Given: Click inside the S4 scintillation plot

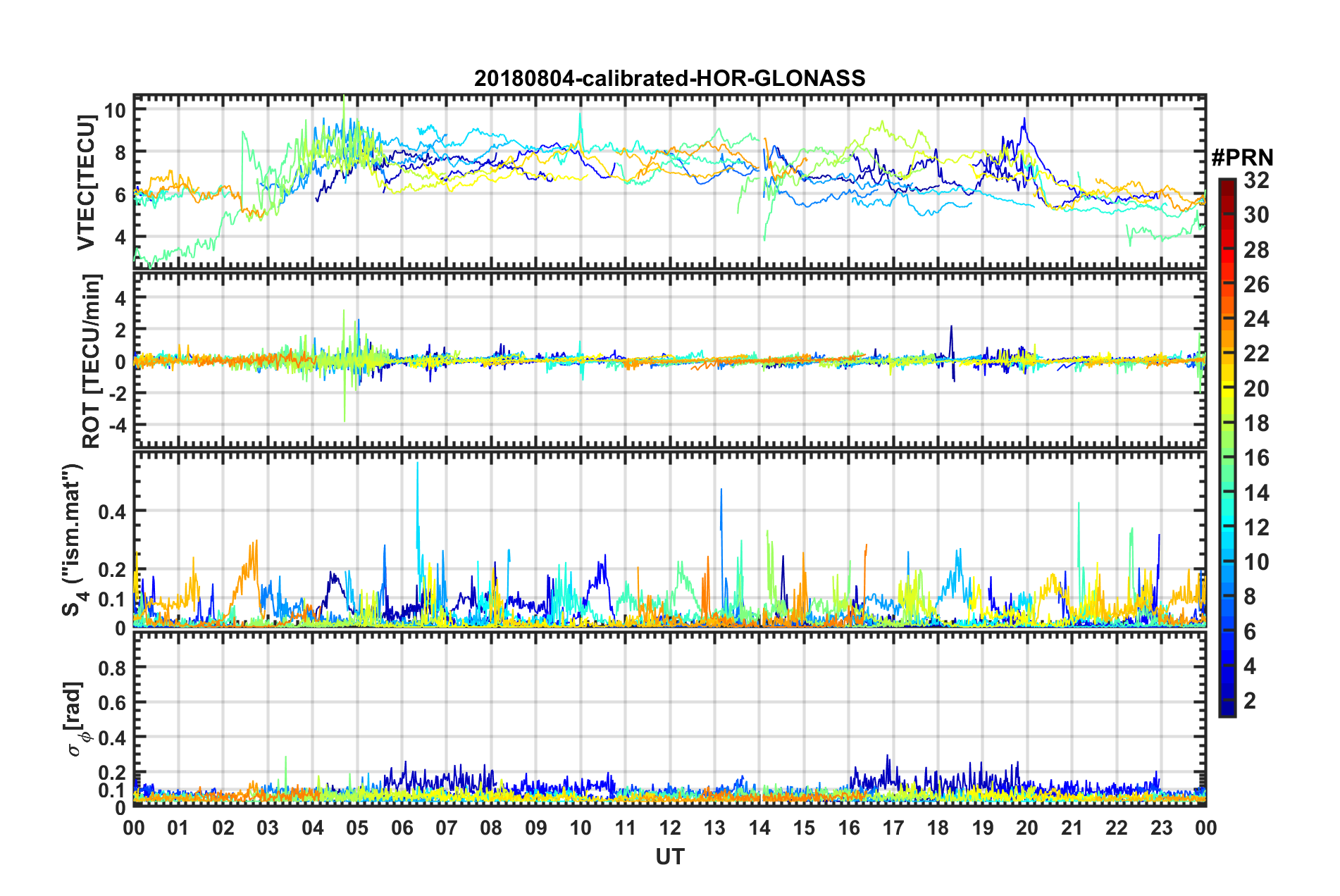Looking at the screenshot, I should (x=669, y=539).
